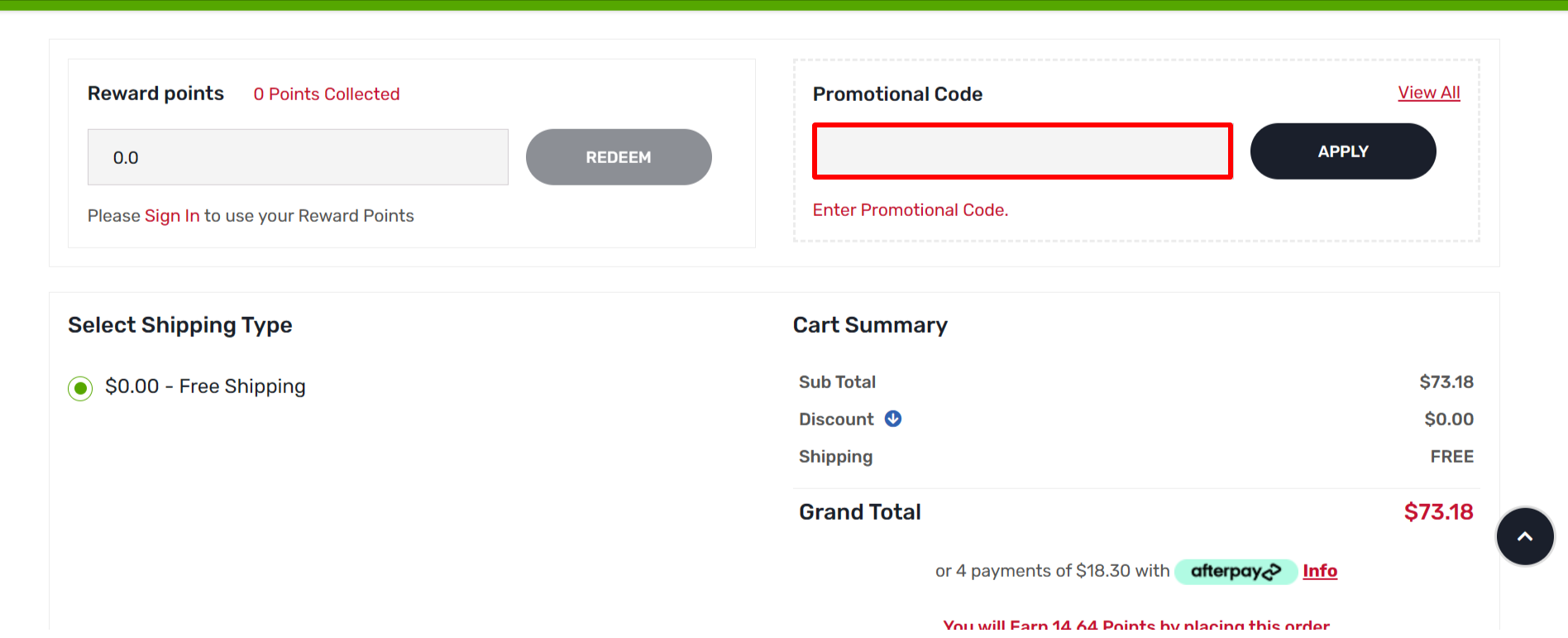Click Sign In to use Reward Points
The image size is (1568, 638).
(x=171, y=215)
